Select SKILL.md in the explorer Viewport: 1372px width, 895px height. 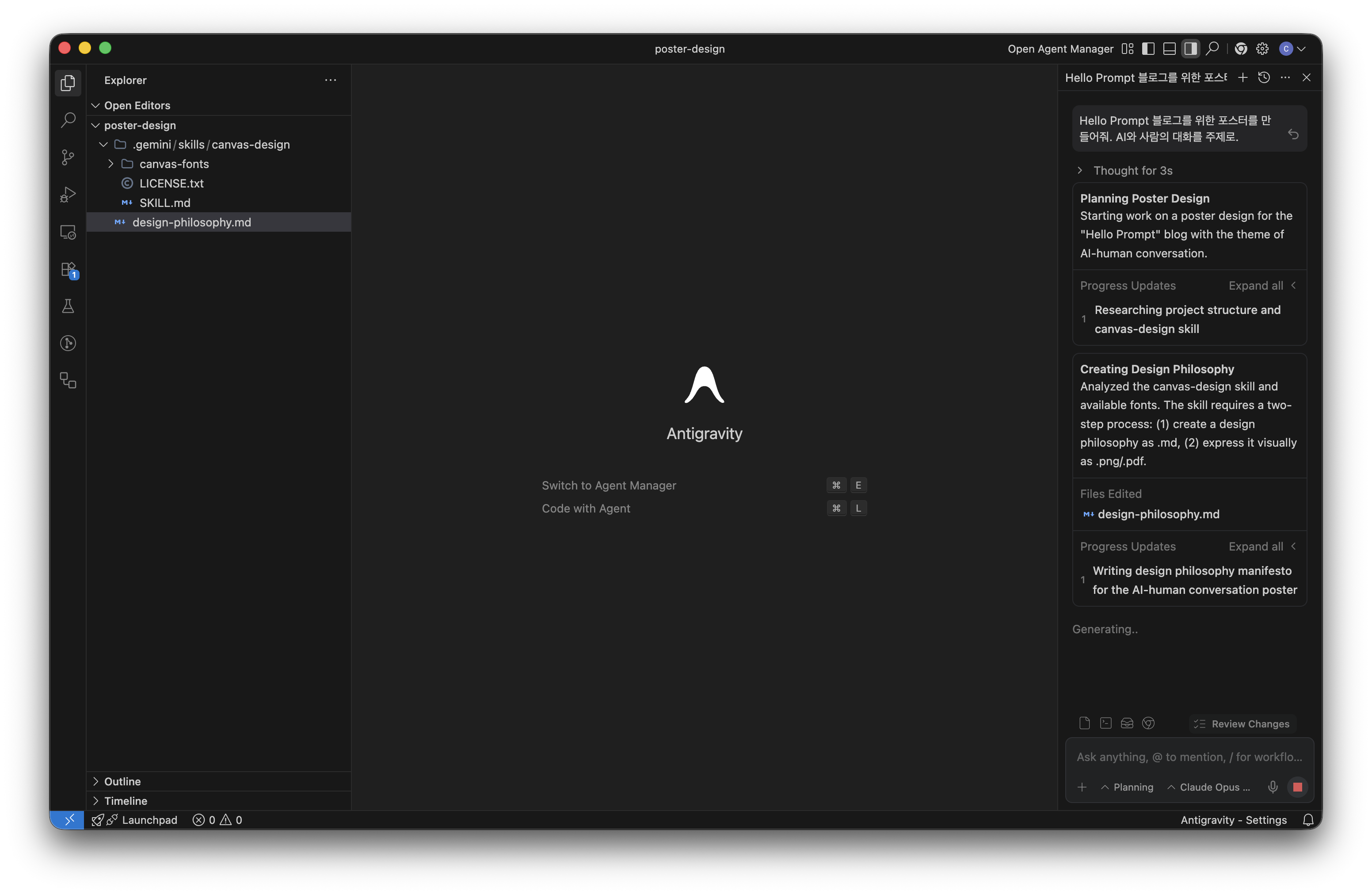point(165,203)
